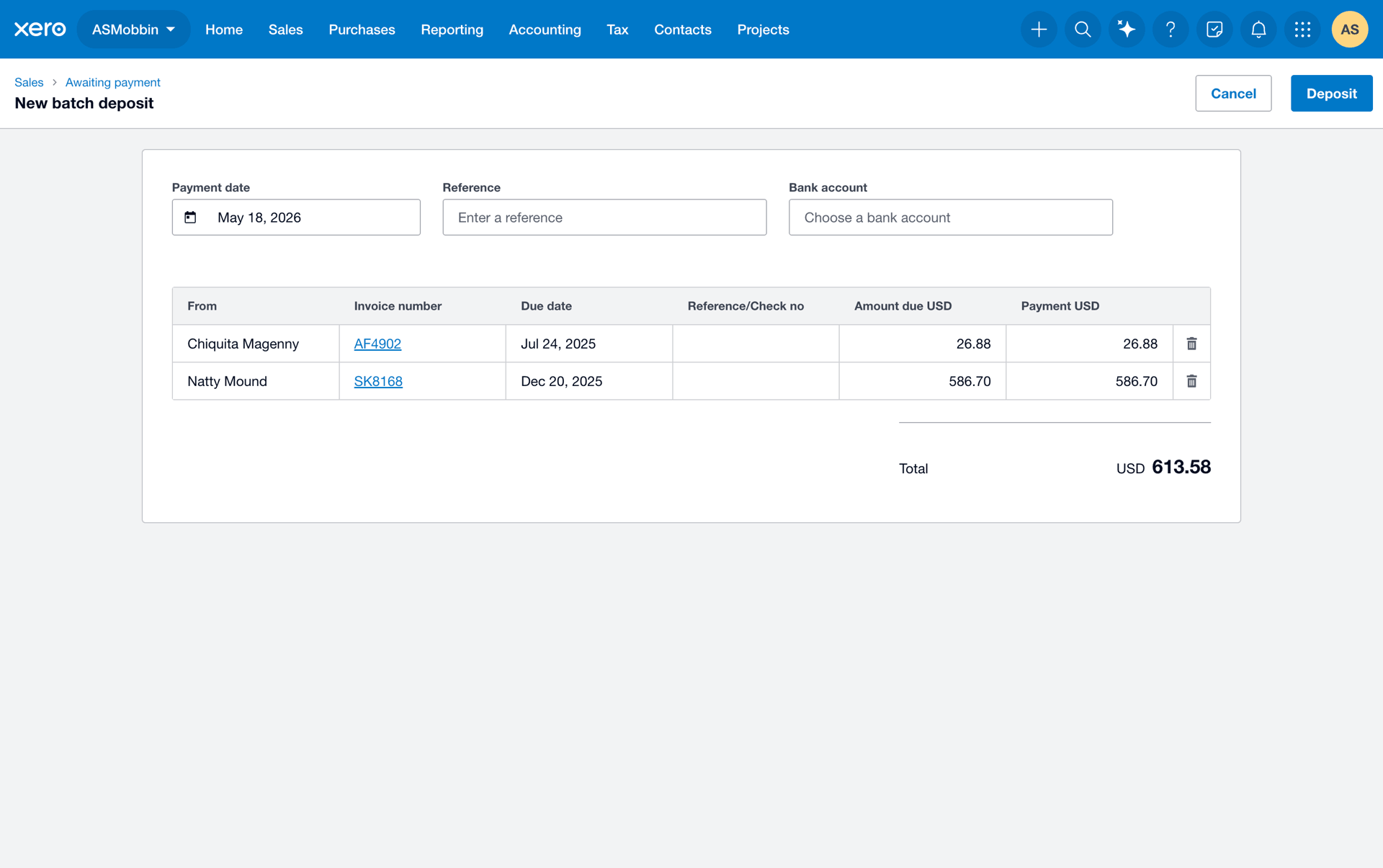Select the Natty Mound name cell

coord(256,381)
